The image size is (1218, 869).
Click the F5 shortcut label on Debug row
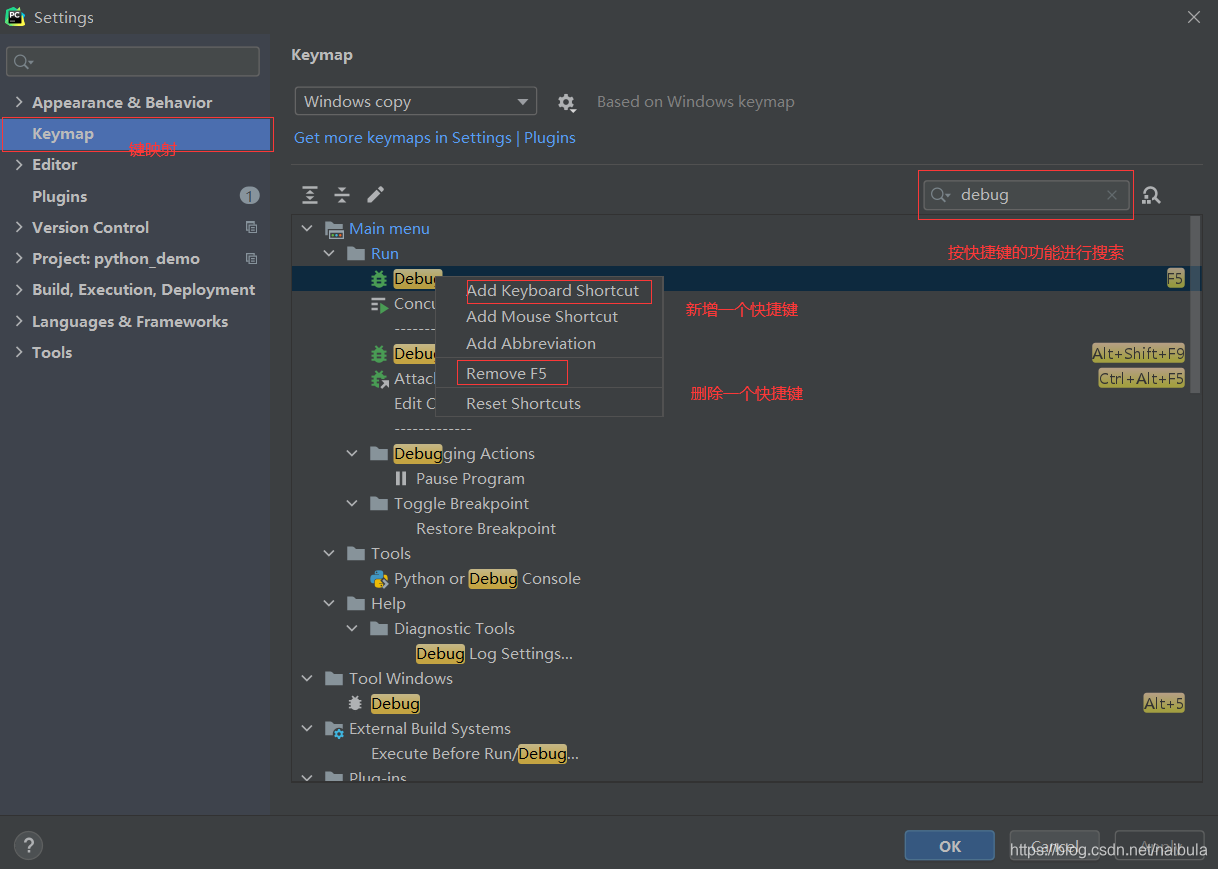tap(1175, 279)
